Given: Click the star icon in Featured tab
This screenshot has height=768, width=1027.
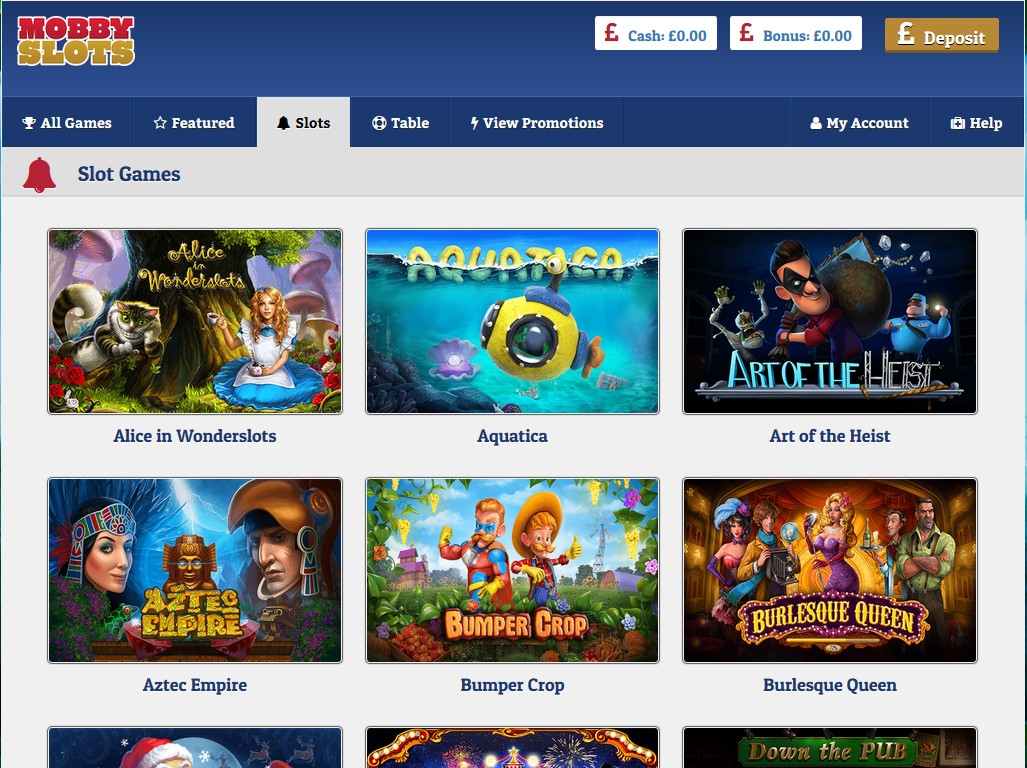Looking at the screenshot, I should coord(160,123).
